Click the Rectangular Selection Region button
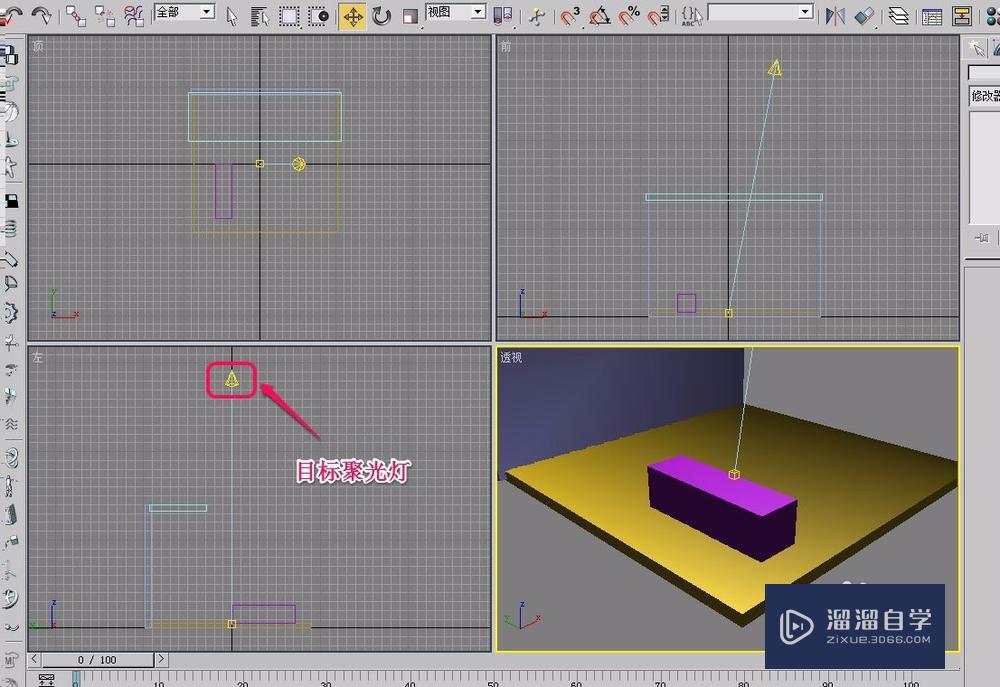Screen dimensions: 1000x687 (289, 15)
